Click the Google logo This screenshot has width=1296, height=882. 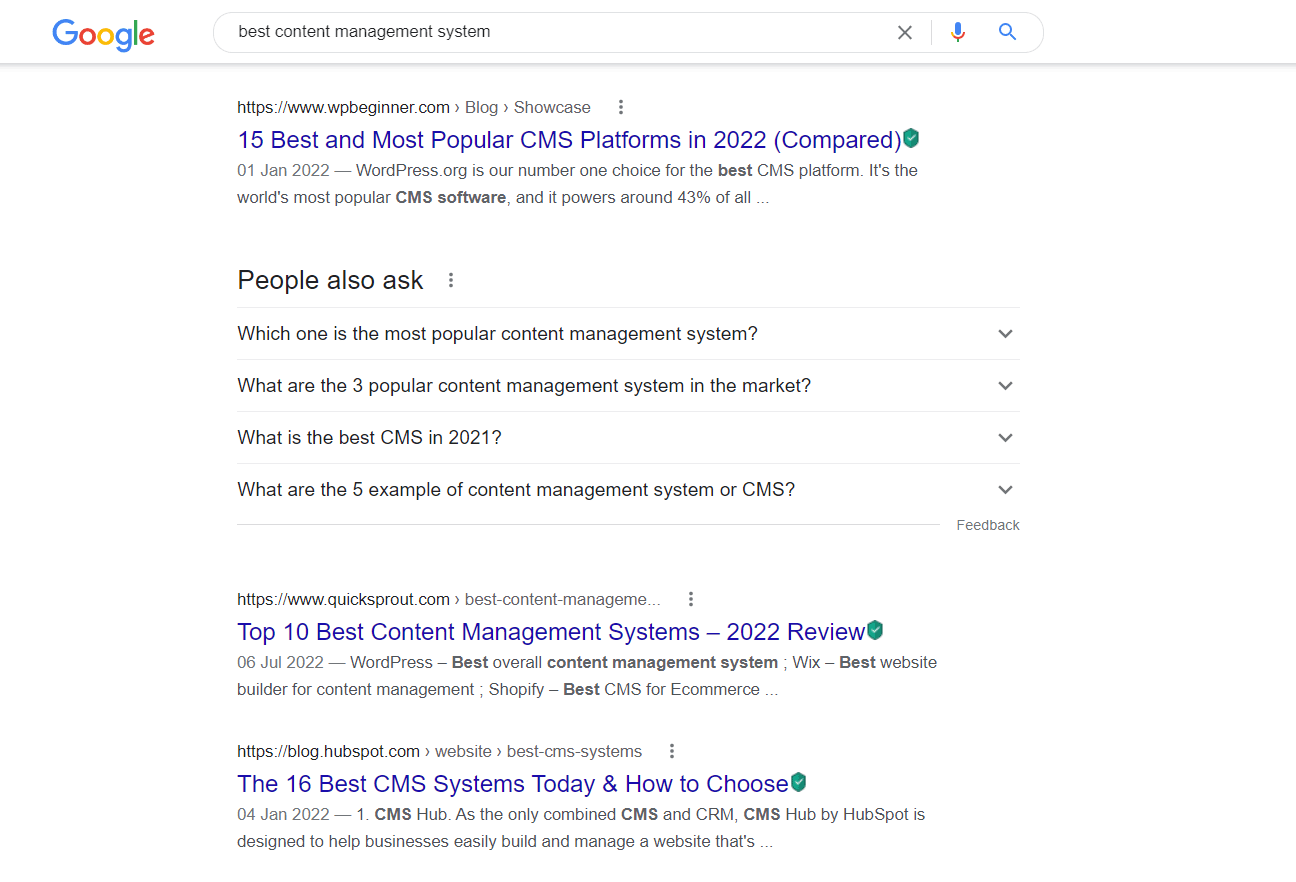104,34
